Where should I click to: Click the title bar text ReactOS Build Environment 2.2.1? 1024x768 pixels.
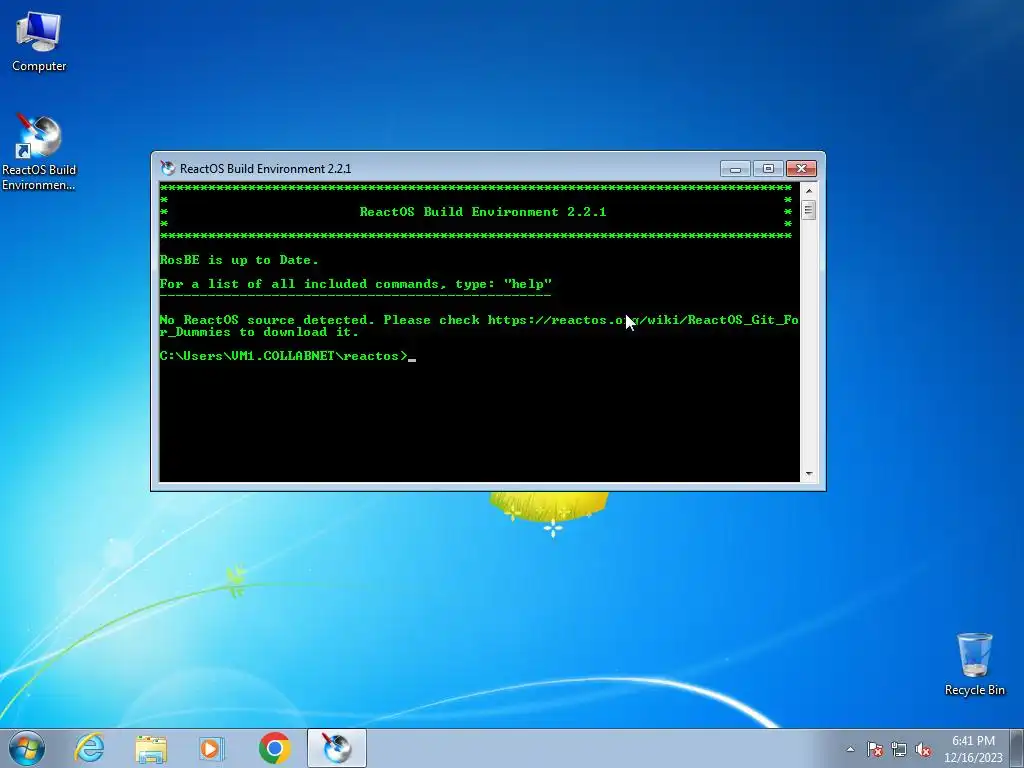(265, 168)
